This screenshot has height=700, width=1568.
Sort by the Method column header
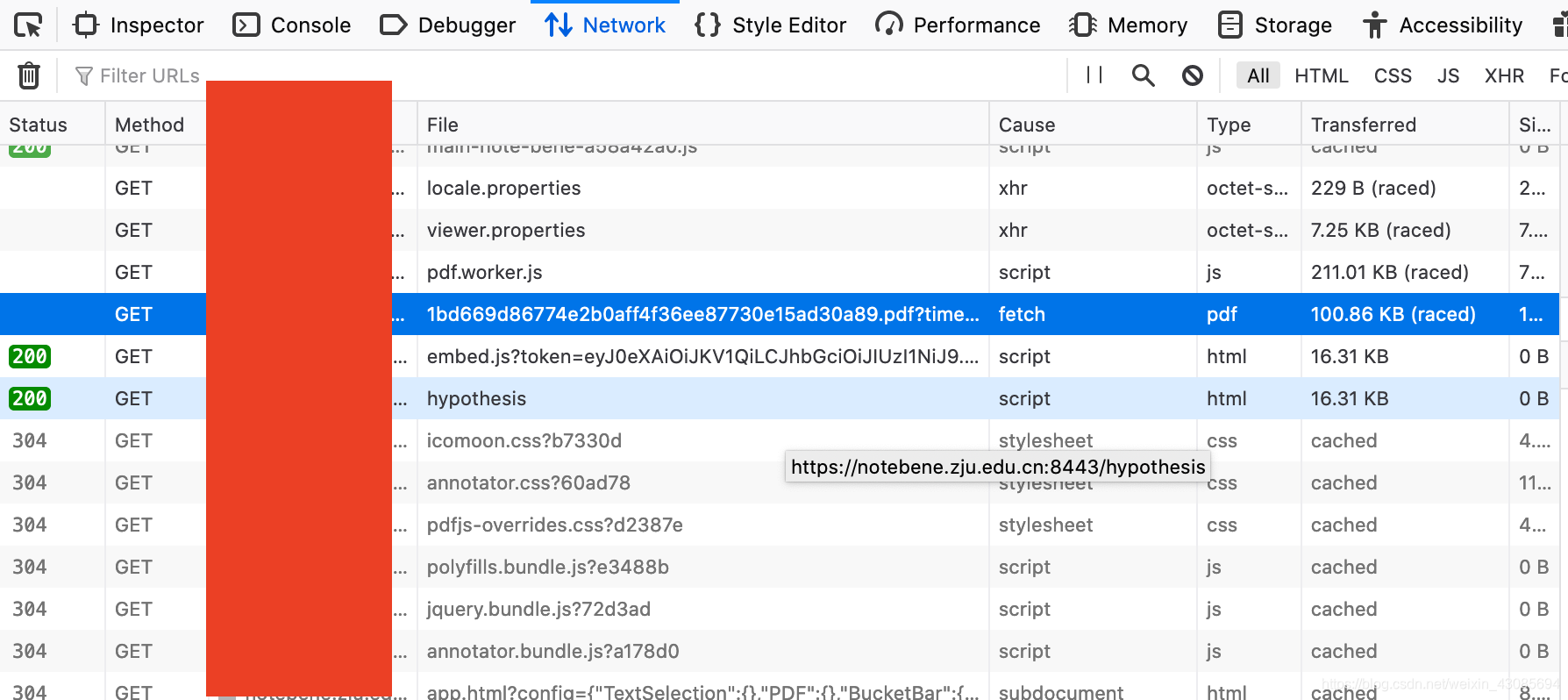(155, 125)
